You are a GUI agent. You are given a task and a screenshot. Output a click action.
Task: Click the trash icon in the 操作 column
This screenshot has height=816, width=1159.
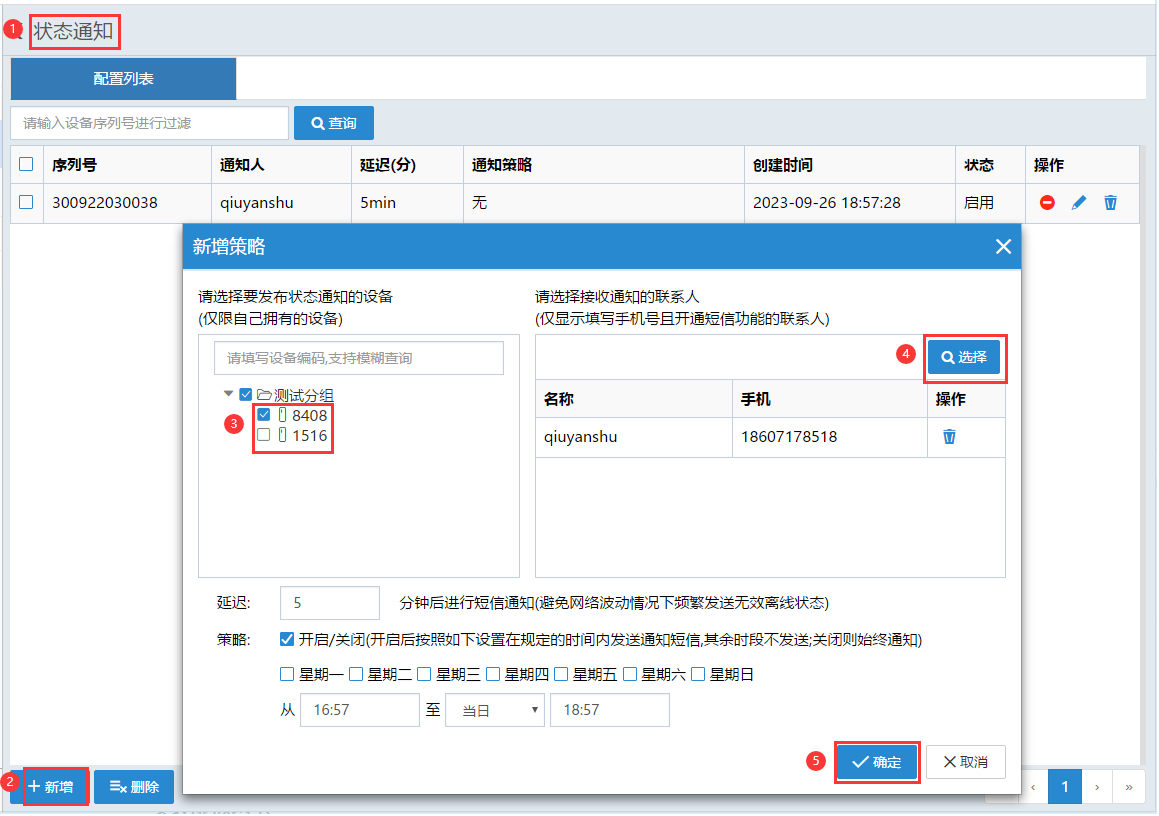tap(1110, 203)
